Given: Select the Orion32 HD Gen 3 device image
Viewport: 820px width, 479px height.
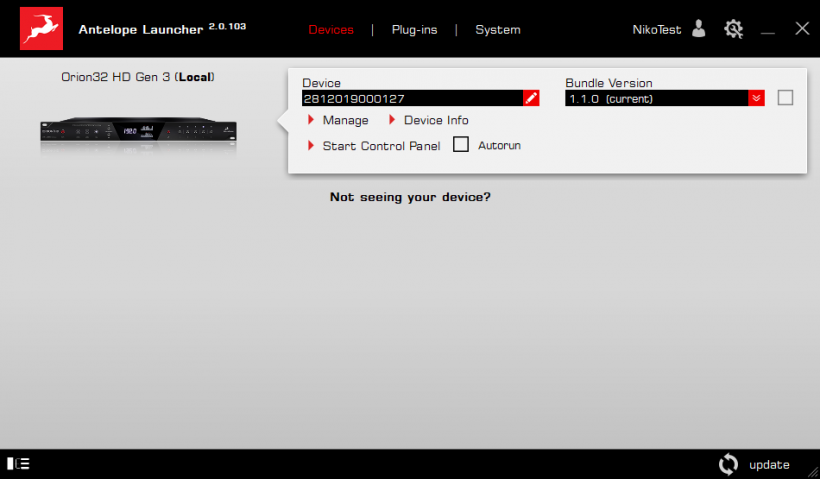Looking at the screenshot, I should 139,129.
